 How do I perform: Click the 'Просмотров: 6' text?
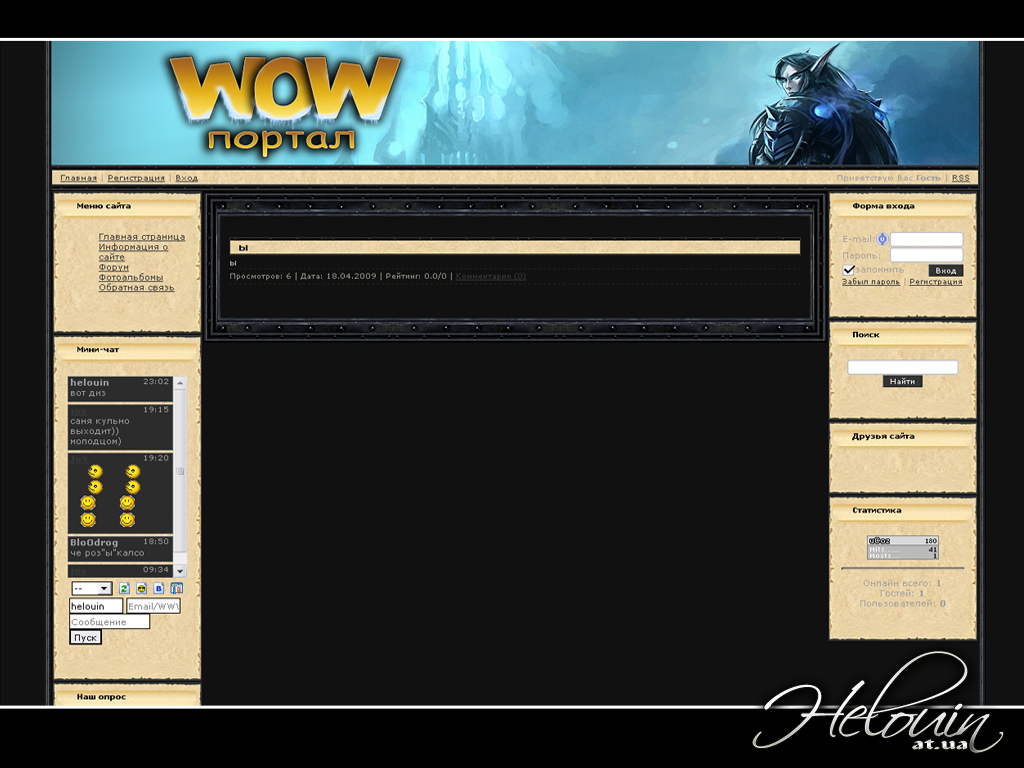click(x=261, y=276)
